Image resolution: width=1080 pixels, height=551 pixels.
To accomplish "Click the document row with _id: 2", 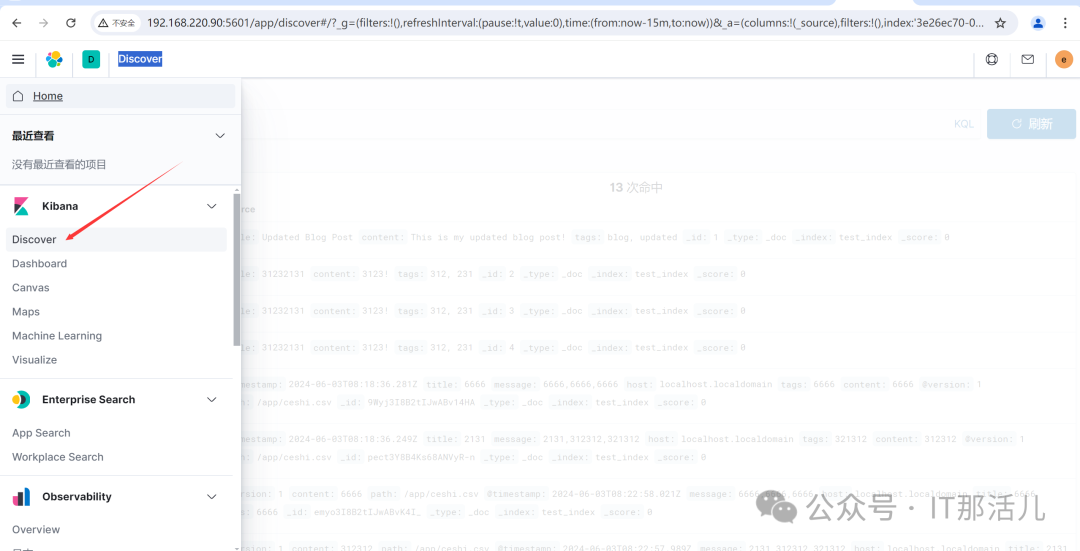I will pos(660,274).
